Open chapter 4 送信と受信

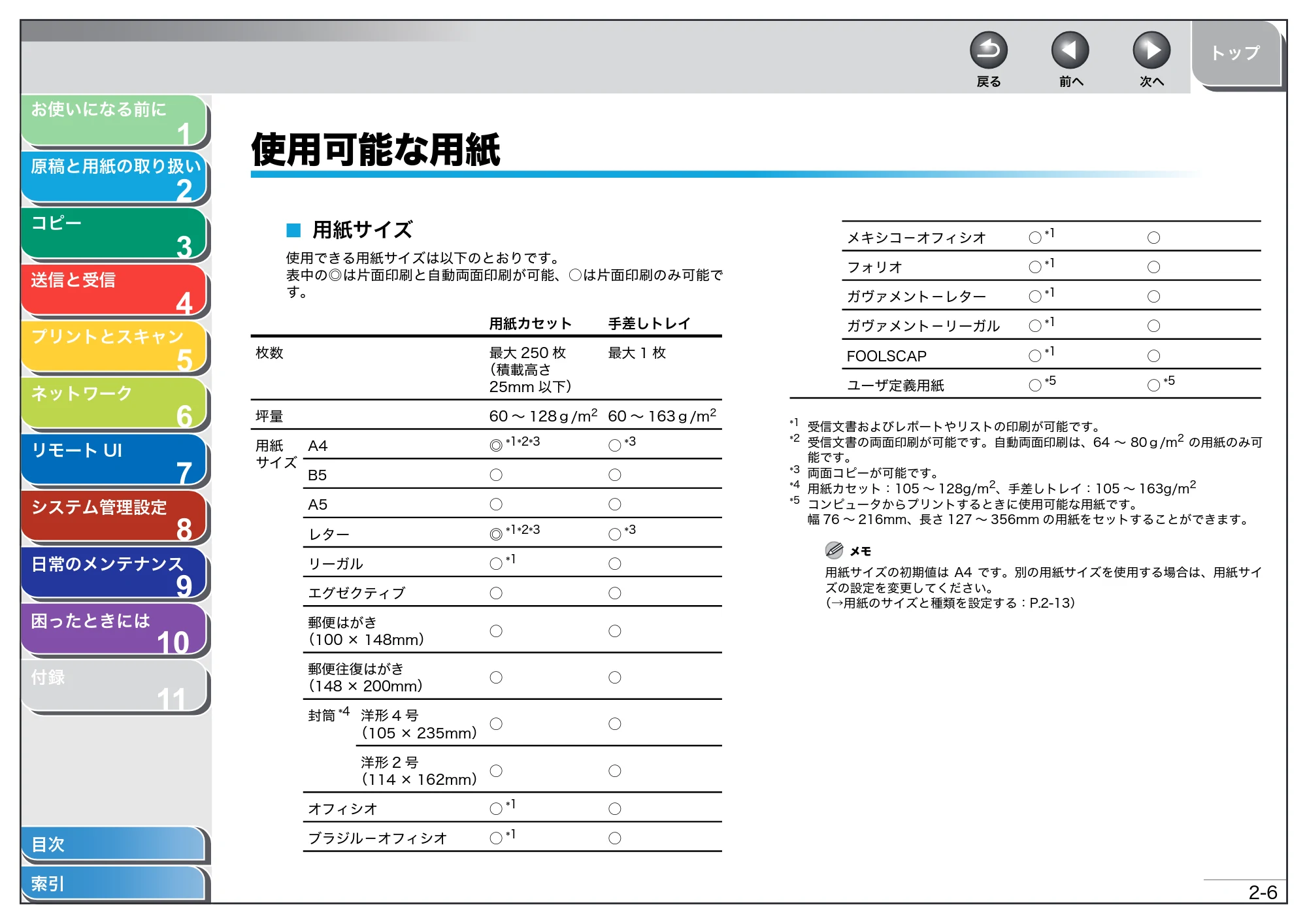[x=114, y=291]
